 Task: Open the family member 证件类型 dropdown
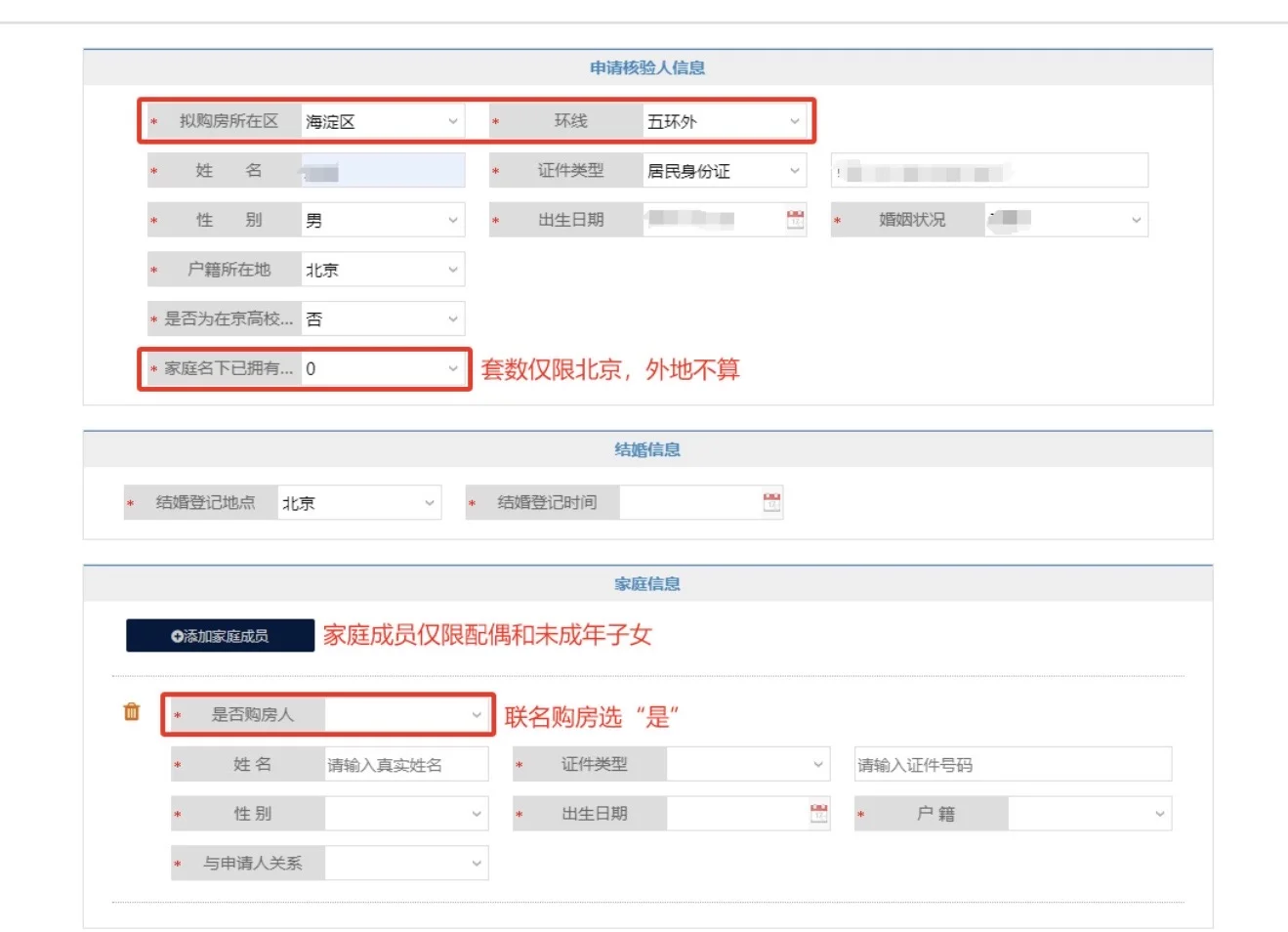click(748, 764)
